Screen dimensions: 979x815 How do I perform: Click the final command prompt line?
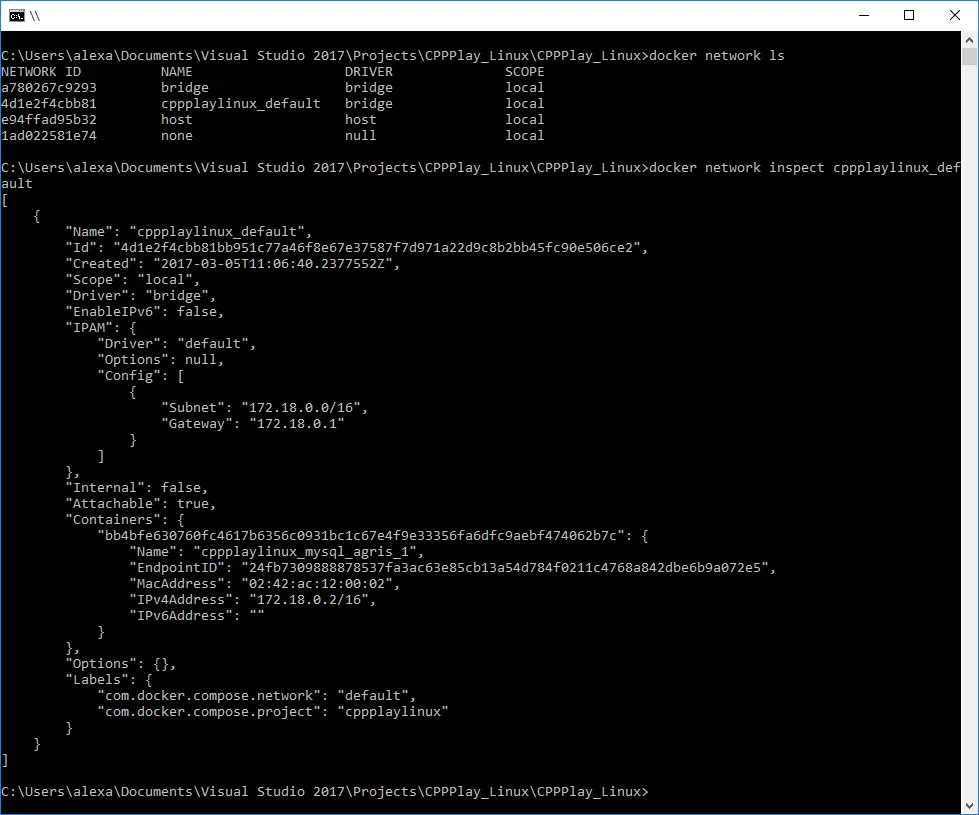coord(325,792)
